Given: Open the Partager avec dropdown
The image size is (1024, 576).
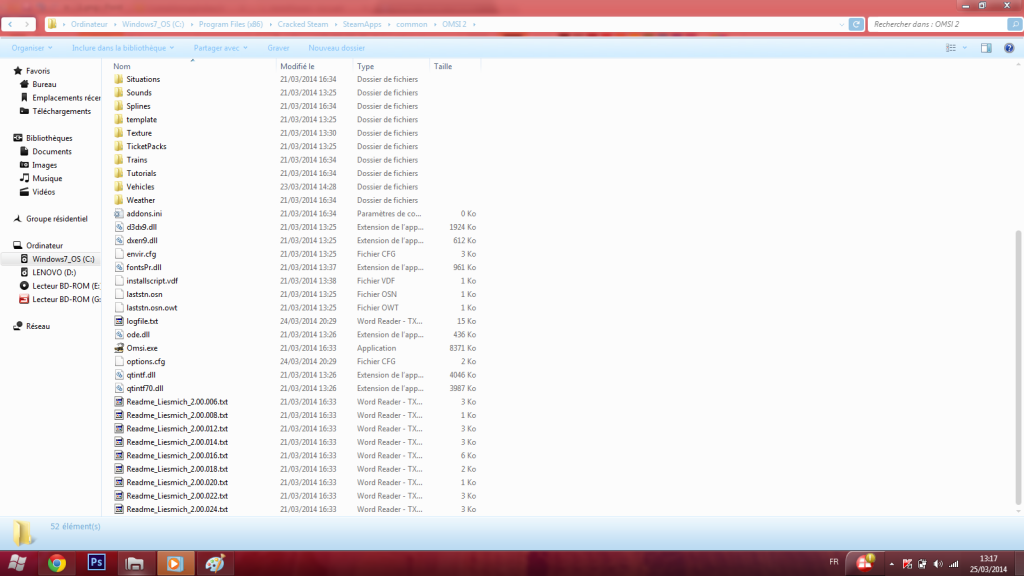Looking at the screenshot, I should coord(221,48).
